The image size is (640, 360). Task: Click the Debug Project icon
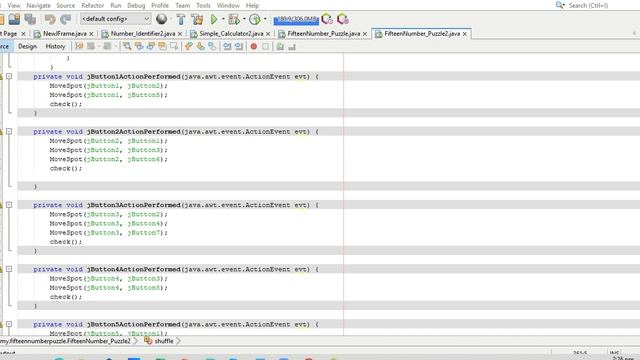point(234,19)
